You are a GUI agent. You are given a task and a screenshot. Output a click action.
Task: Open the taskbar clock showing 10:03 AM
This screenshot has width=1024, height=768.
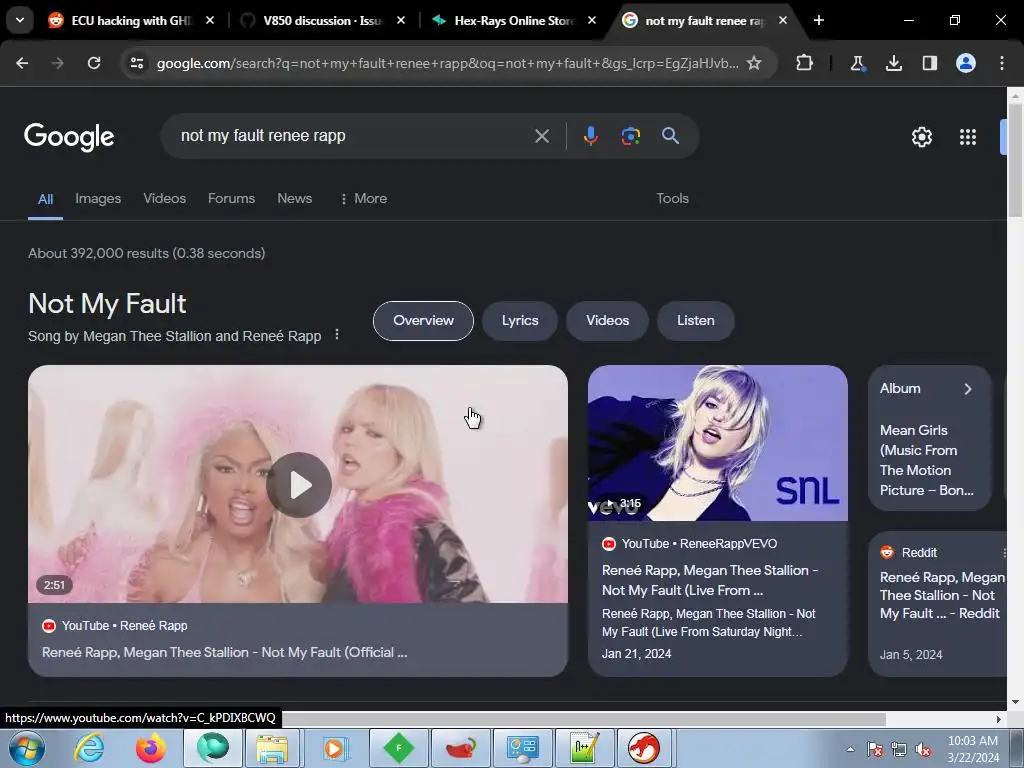point(972,749)
